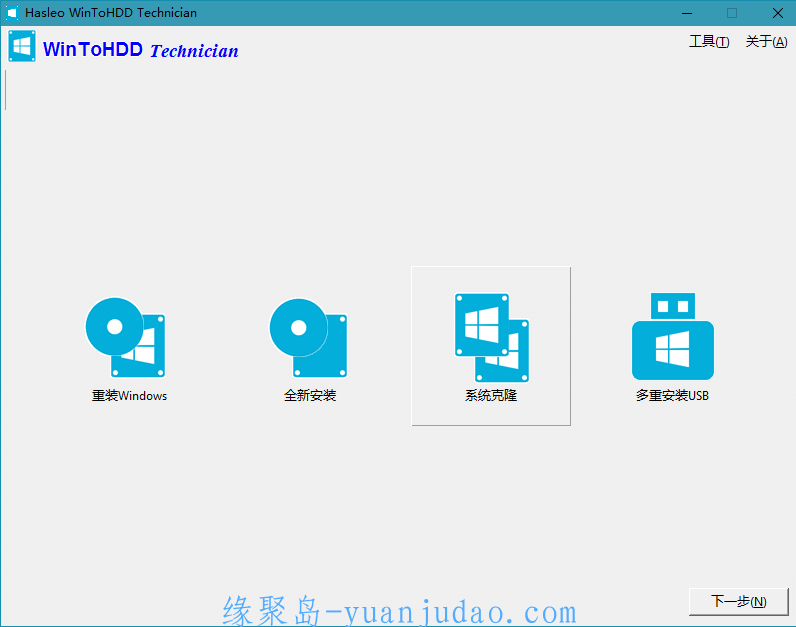796x627 pixels.
Task: Click the Hasleo title bar app icon
Action: [12, 13]
